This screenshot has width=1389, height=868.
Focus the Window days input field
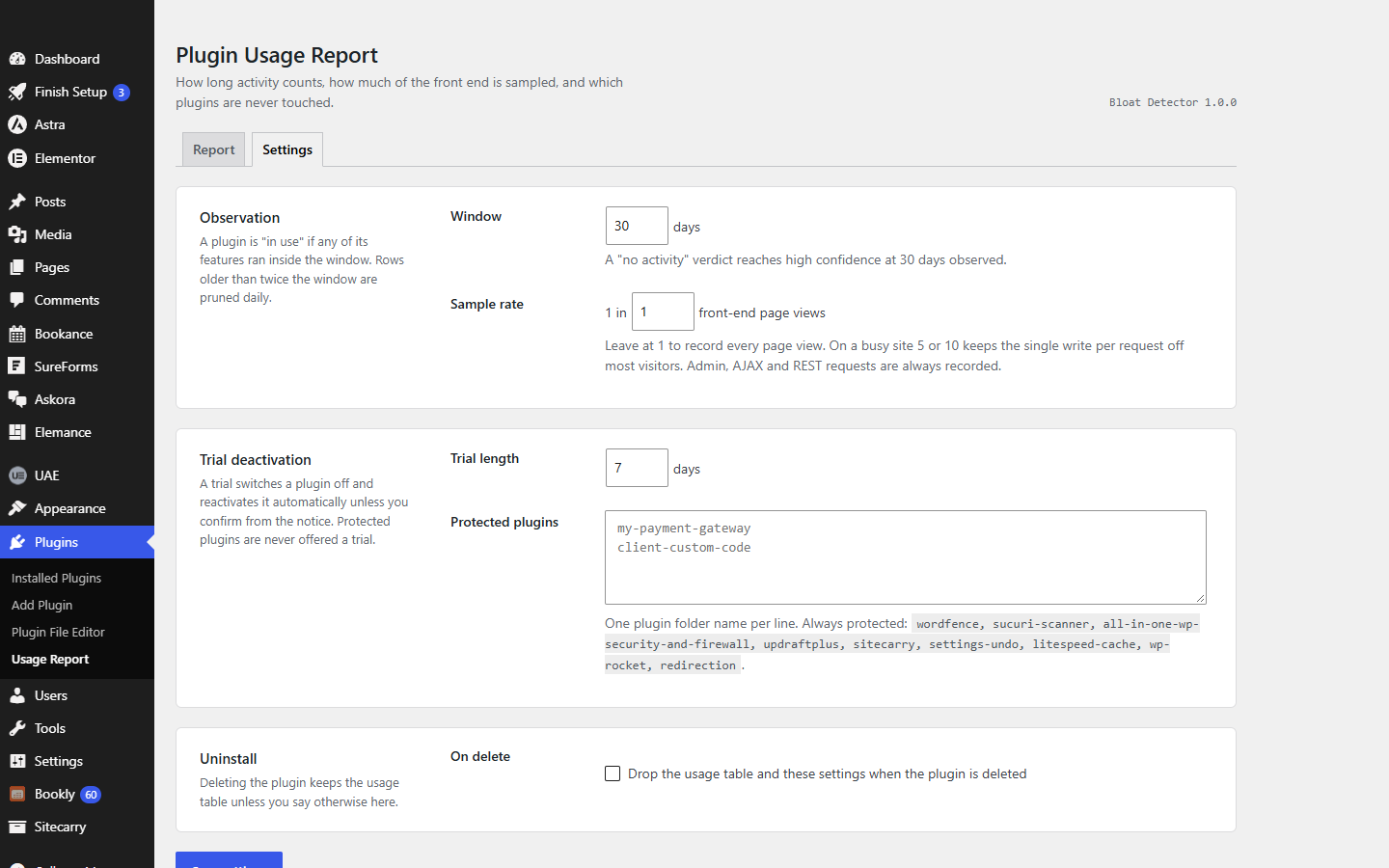637,226
